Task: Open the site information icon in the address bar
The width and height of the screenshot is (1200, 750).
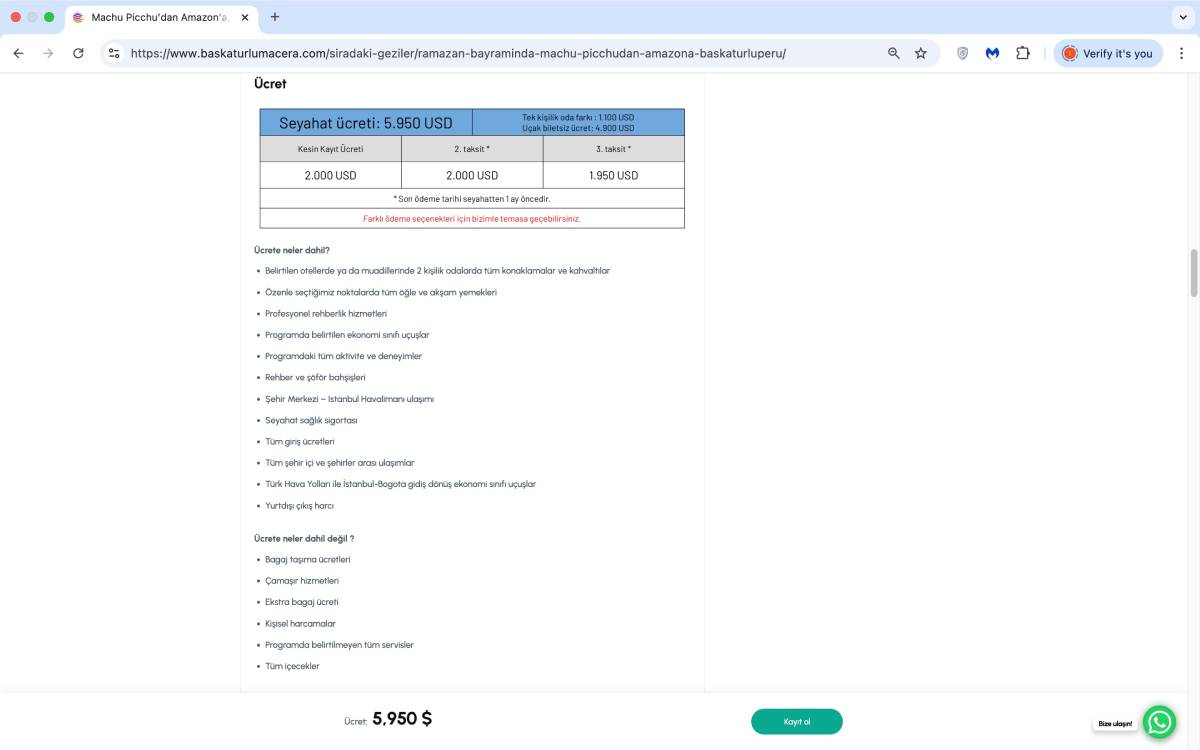Action: coord(114,53)
